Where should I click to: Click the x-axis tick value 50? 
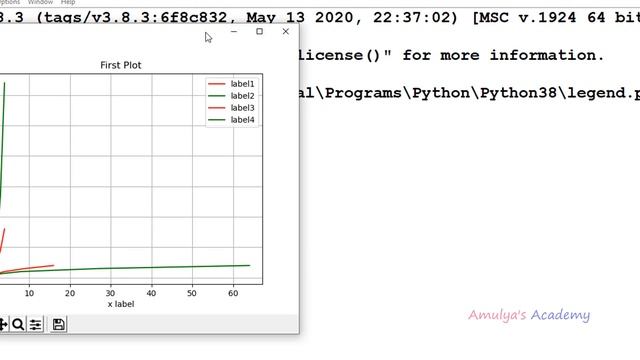(x=192, y=293)
